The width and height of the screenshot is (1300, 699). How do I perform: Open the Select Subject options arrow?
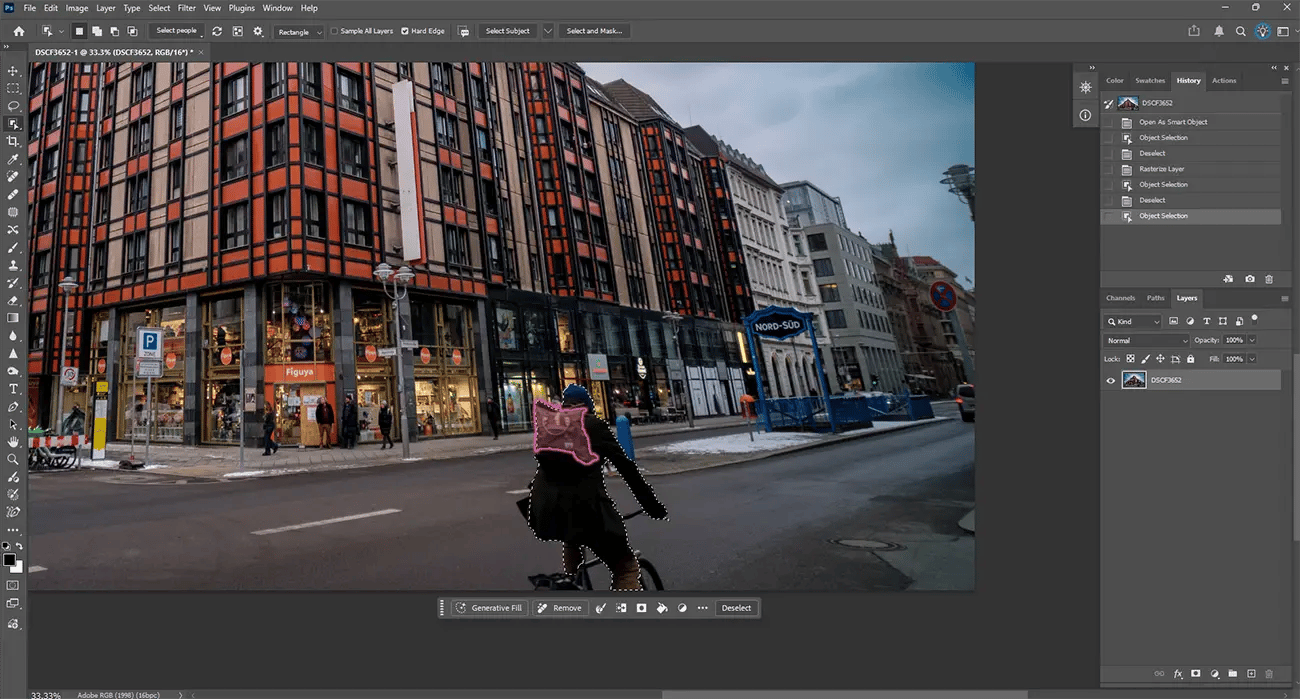click(548, 31)
